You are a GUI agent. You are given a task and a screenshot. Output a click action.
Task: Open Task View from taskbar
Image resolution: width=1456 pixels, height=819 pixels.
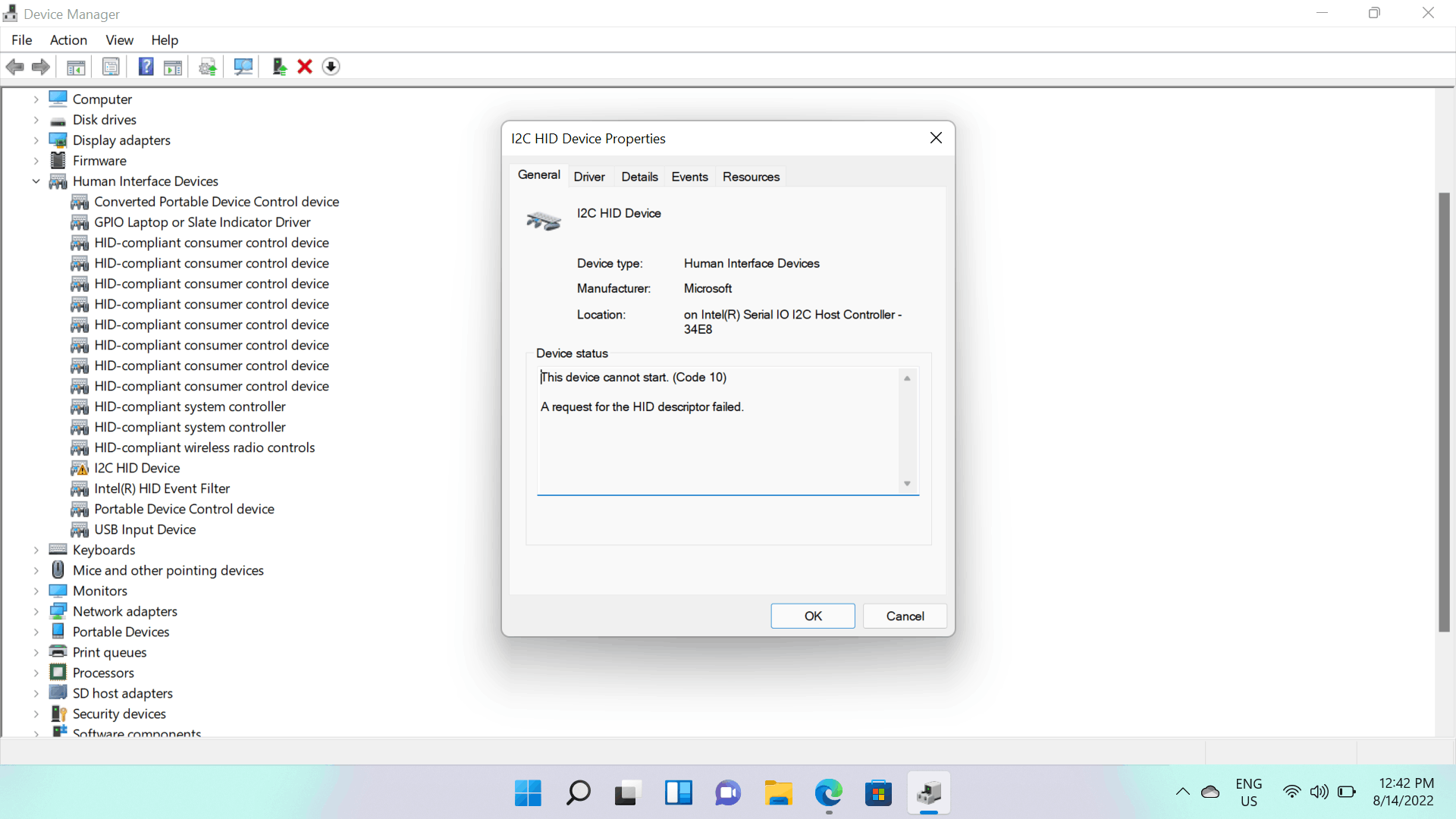click(x=628, y=793)
